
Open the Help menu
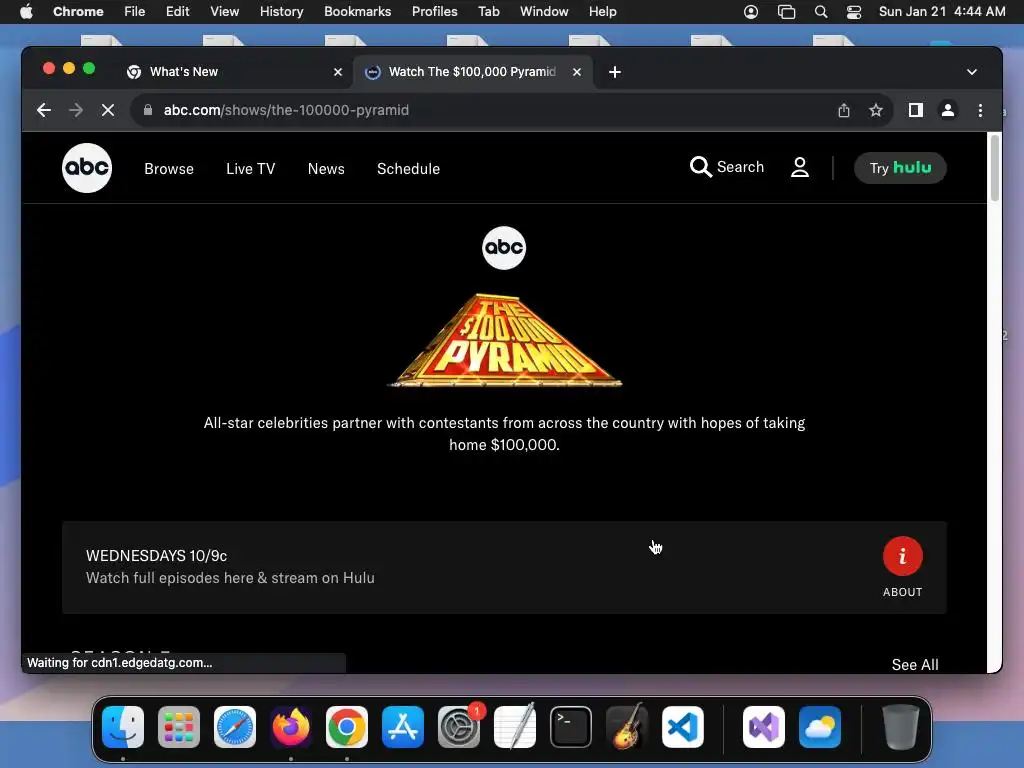[602, 11]
